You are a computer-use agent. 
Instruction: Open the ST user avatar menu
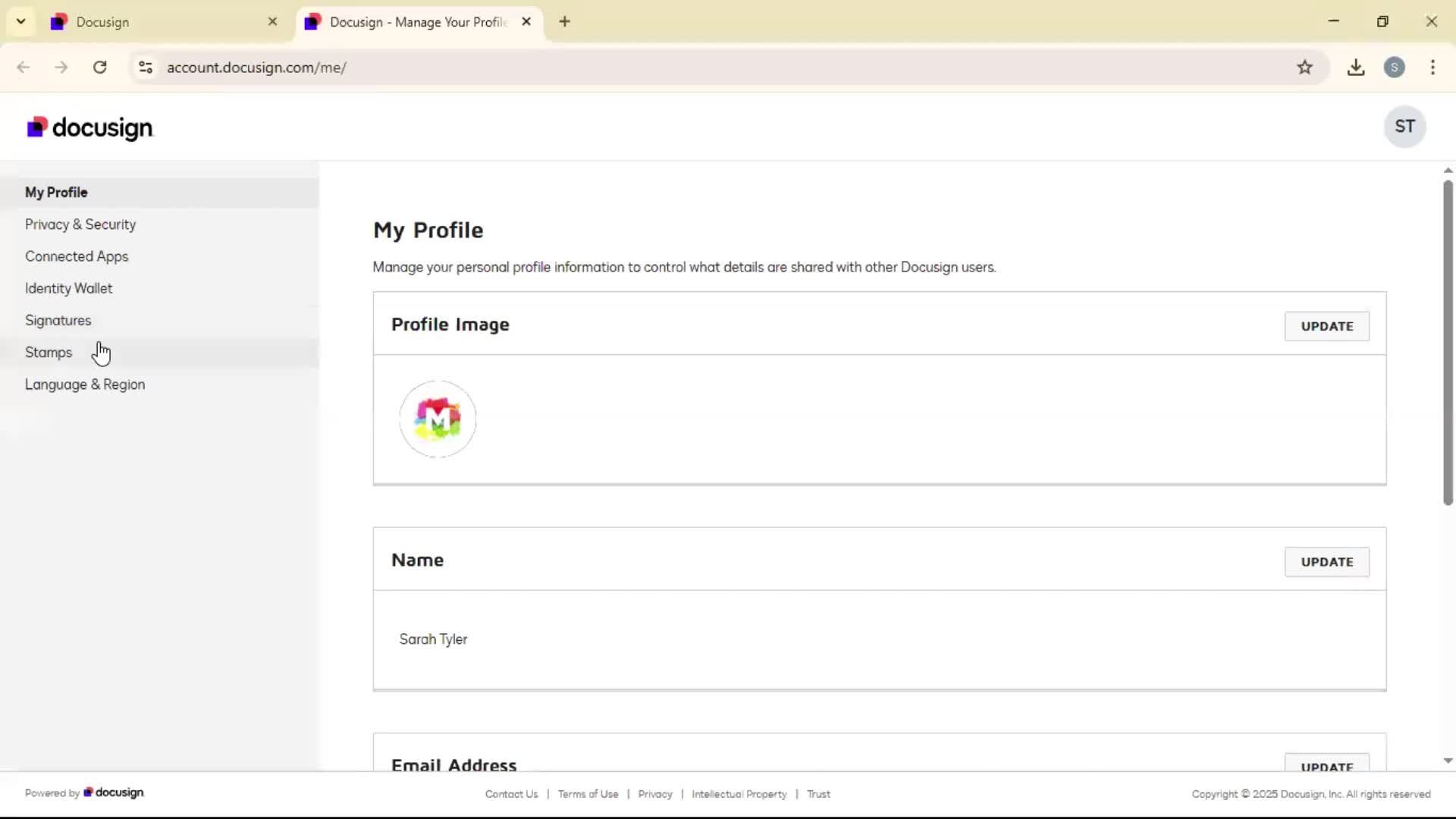[1404, 127]
